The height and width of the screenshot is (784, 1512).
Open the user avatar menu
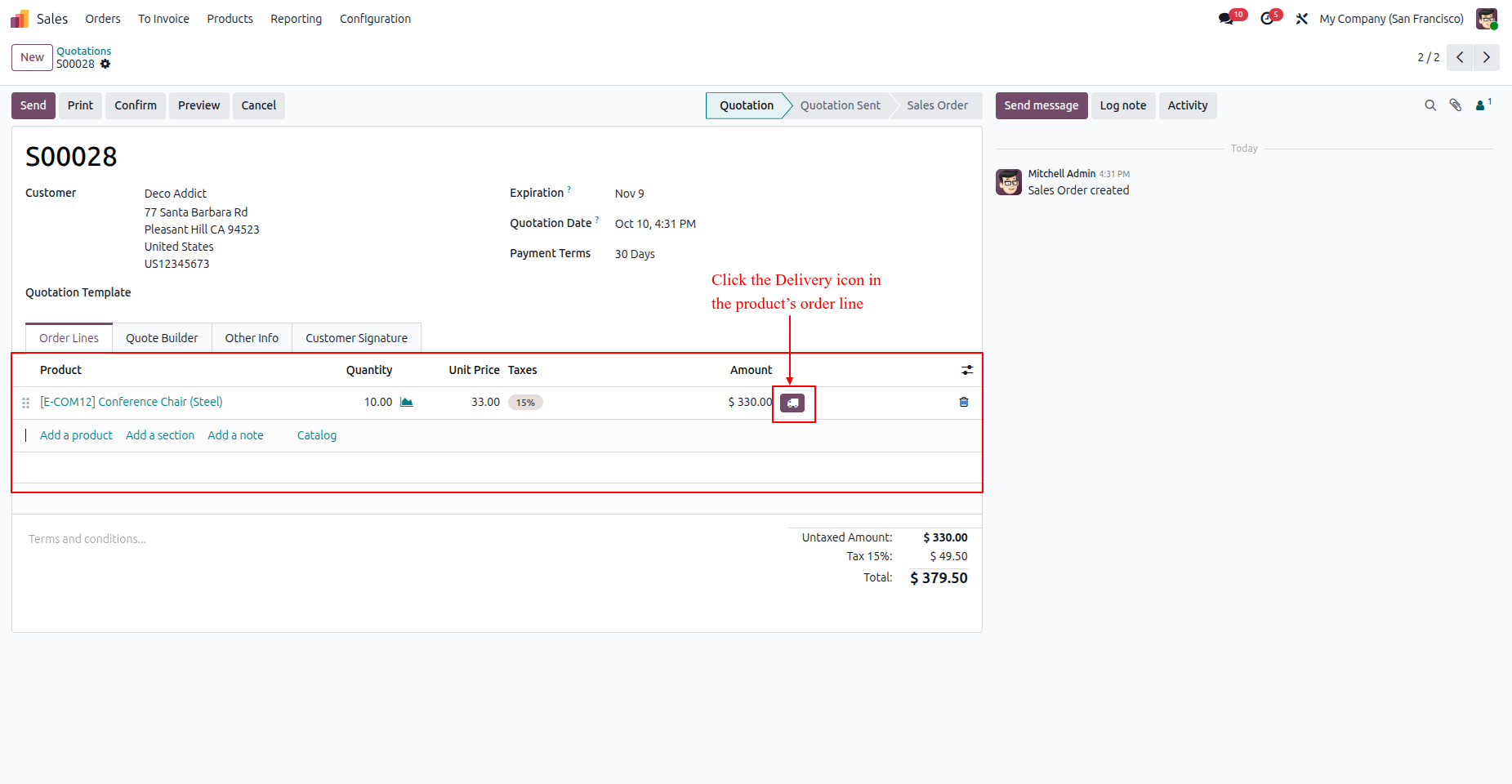pyautogui.click(x=1487, y=18)
